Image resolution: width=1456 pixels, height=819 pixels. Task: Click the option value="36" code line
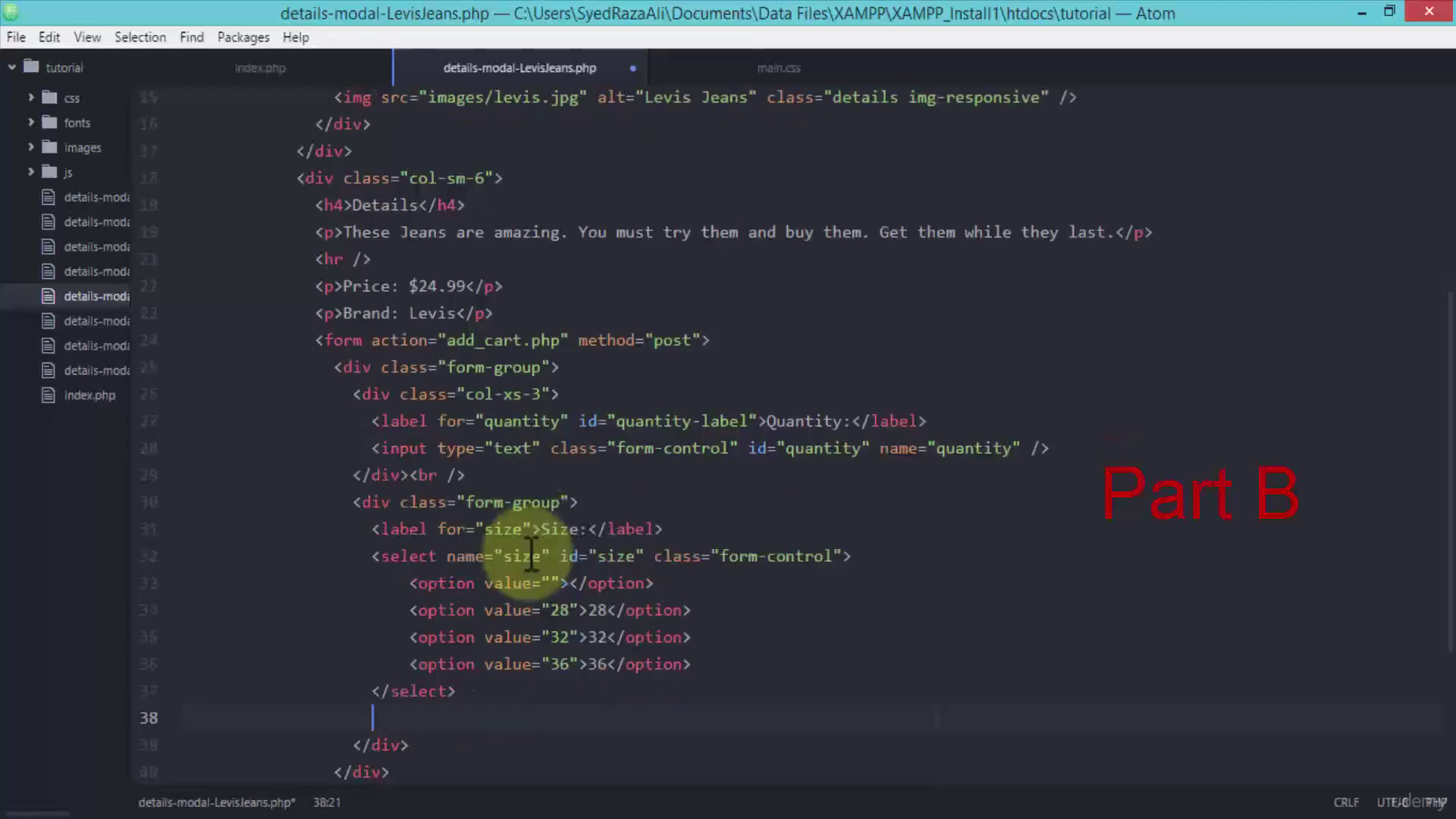point(550,664)
